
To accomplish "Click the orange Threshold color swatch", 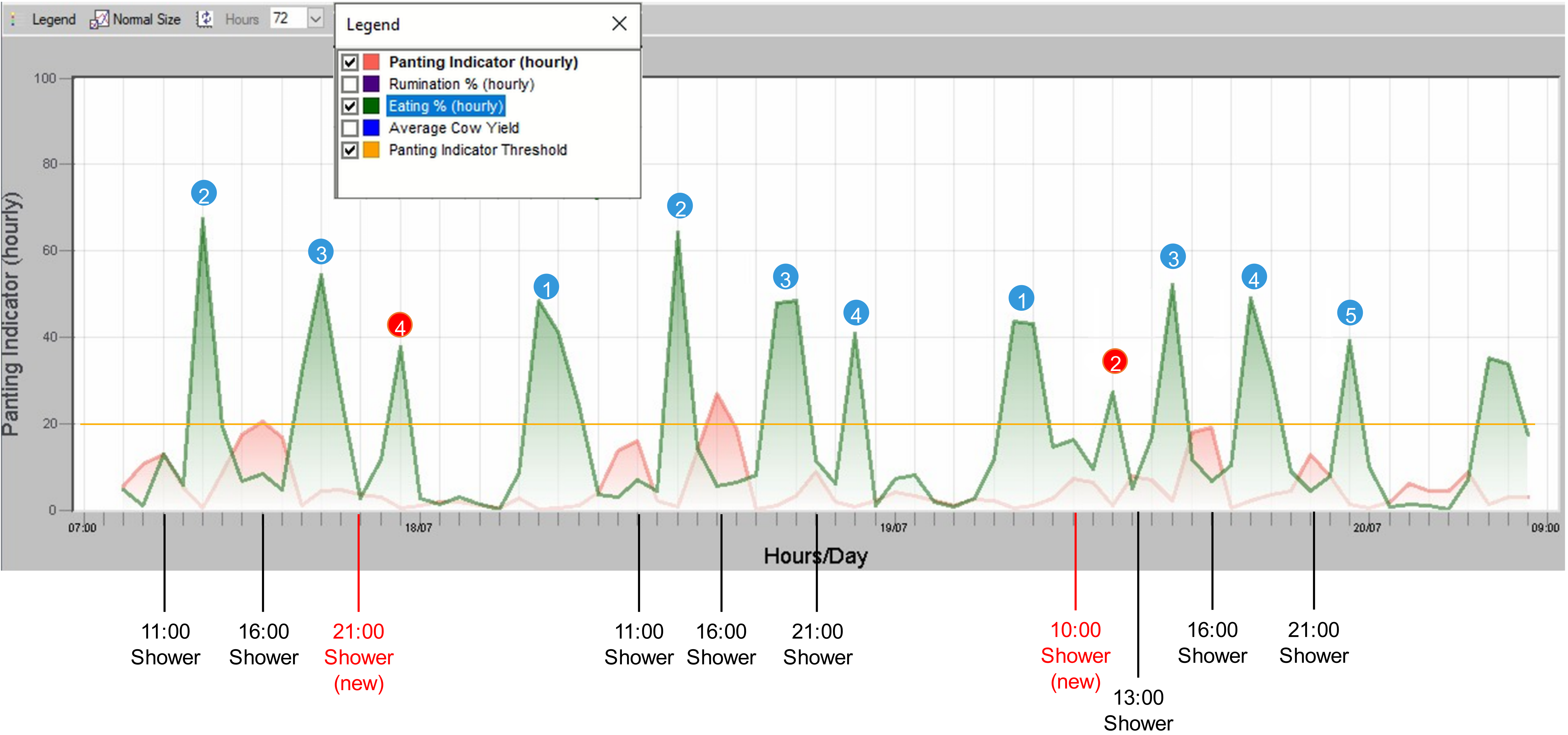I will pos(371,150).
